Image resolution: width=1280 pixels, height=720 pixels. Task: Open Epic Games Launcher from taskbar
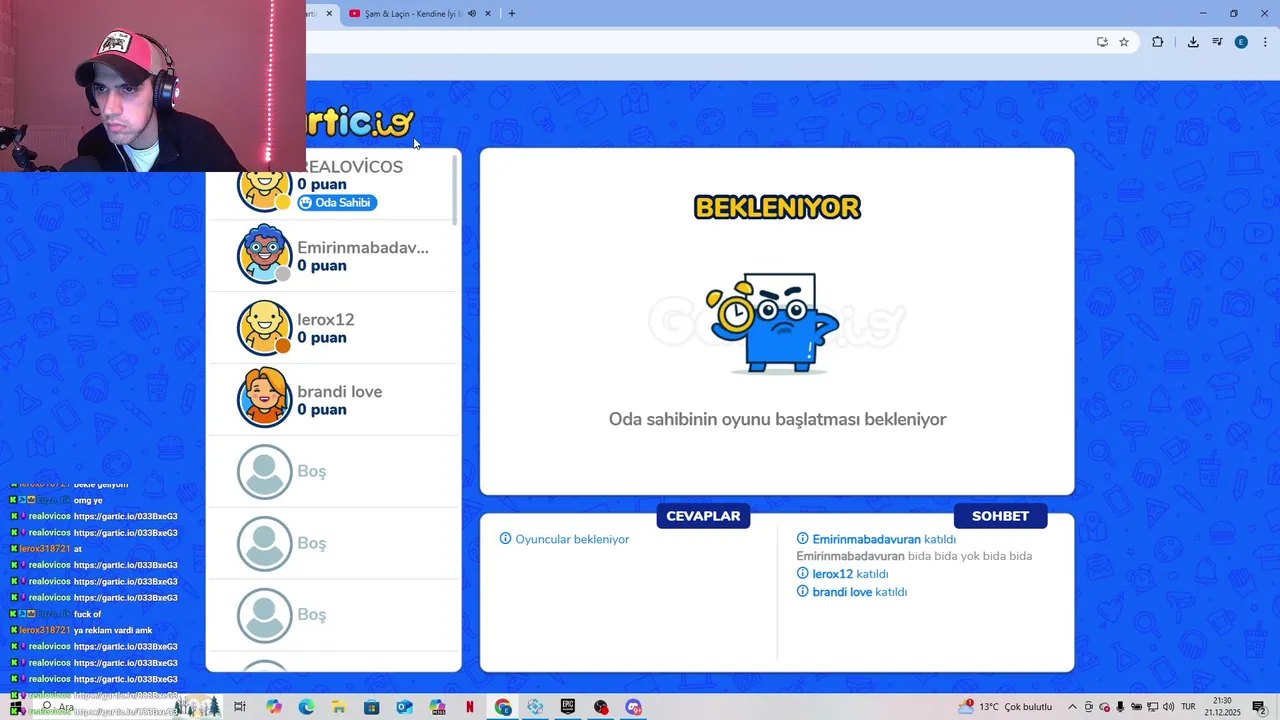[568, 707]
